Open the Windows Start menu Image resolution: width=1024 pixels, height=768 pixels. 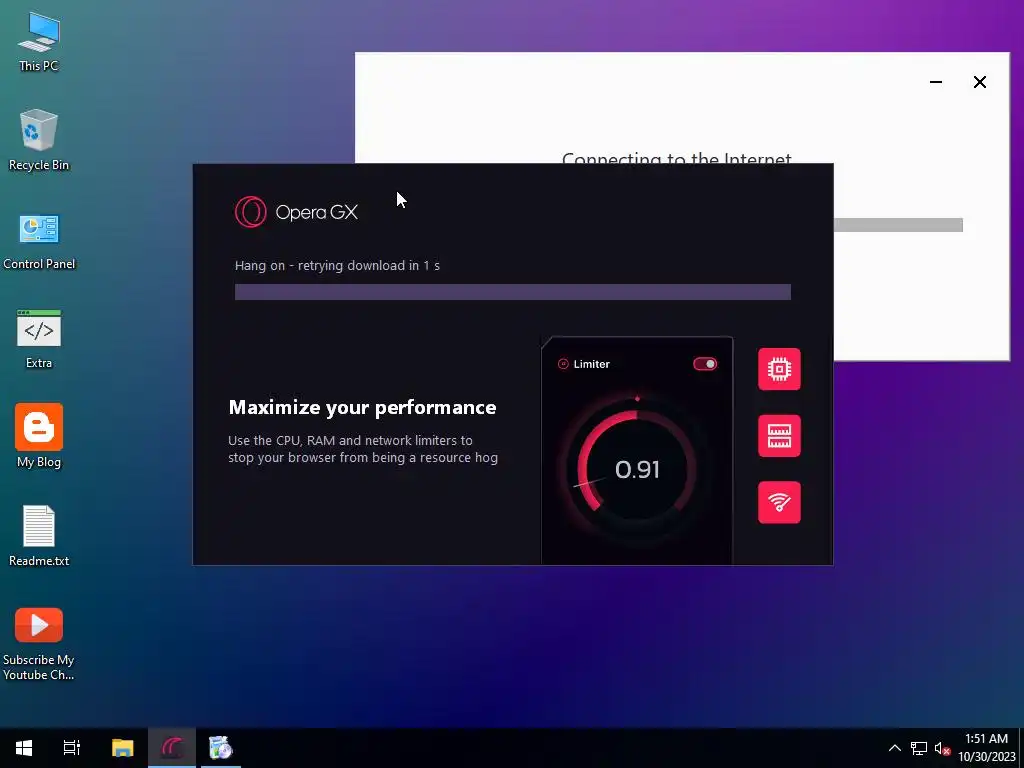[x=24, y=748]
